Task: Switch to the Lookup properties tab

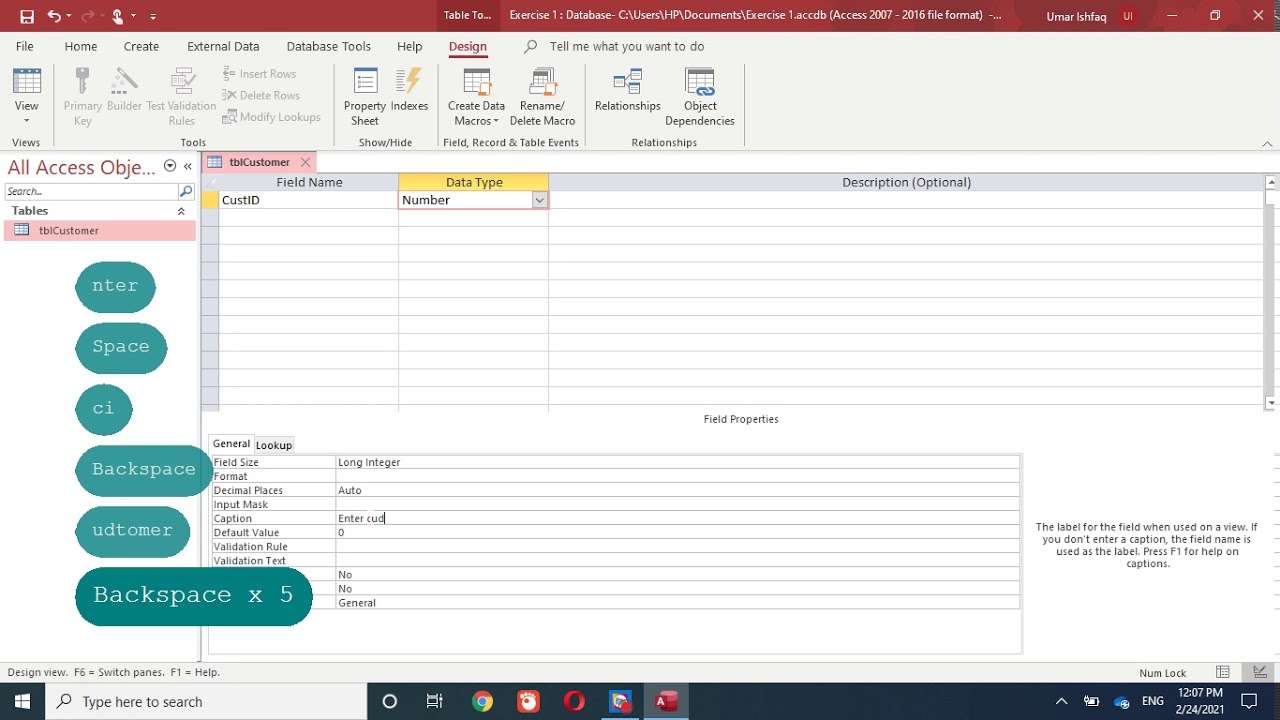Action: [x=273, y=445]
